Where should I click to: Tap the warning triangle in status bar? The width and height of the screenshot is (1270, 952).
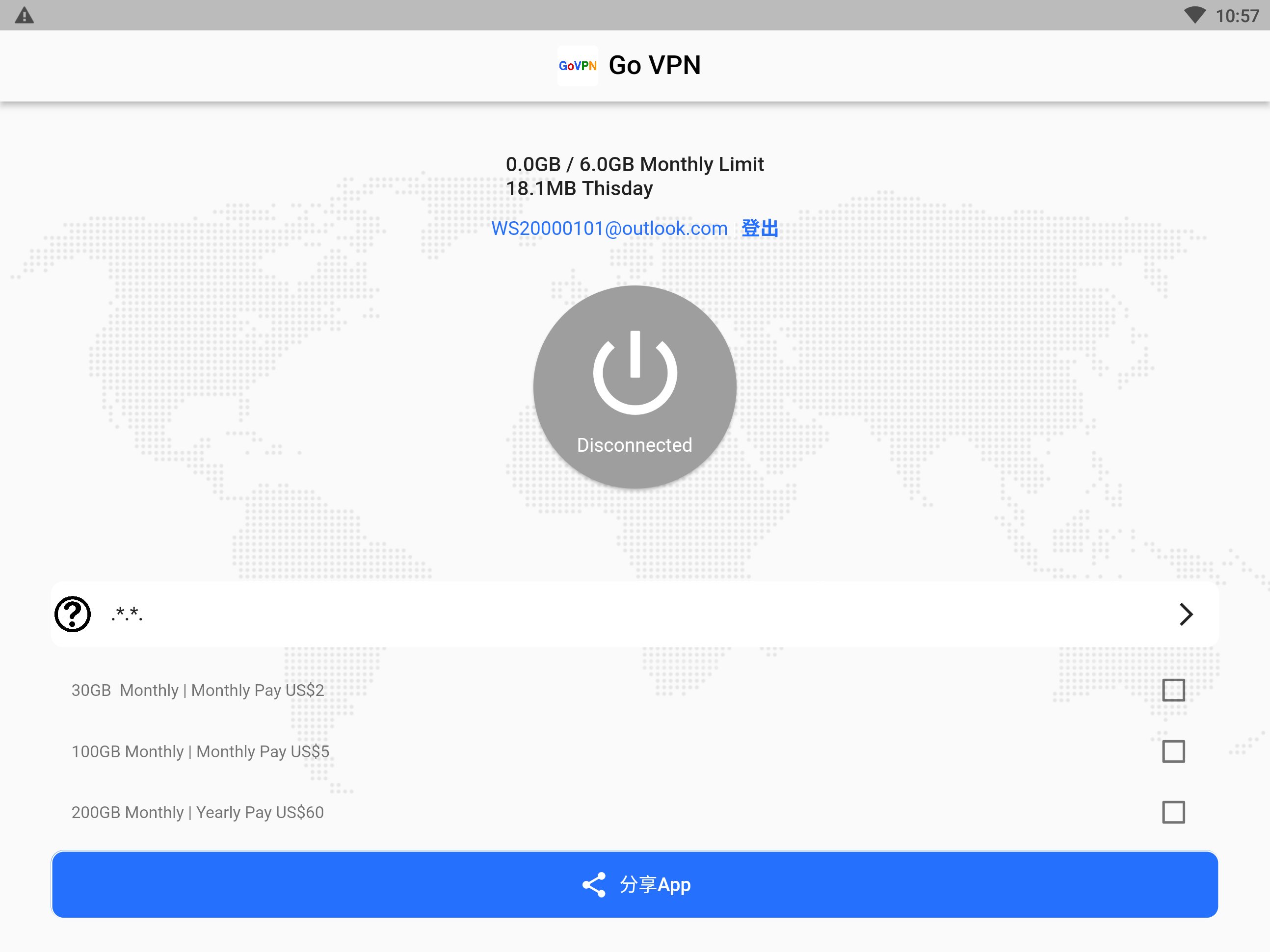point(24,16)
